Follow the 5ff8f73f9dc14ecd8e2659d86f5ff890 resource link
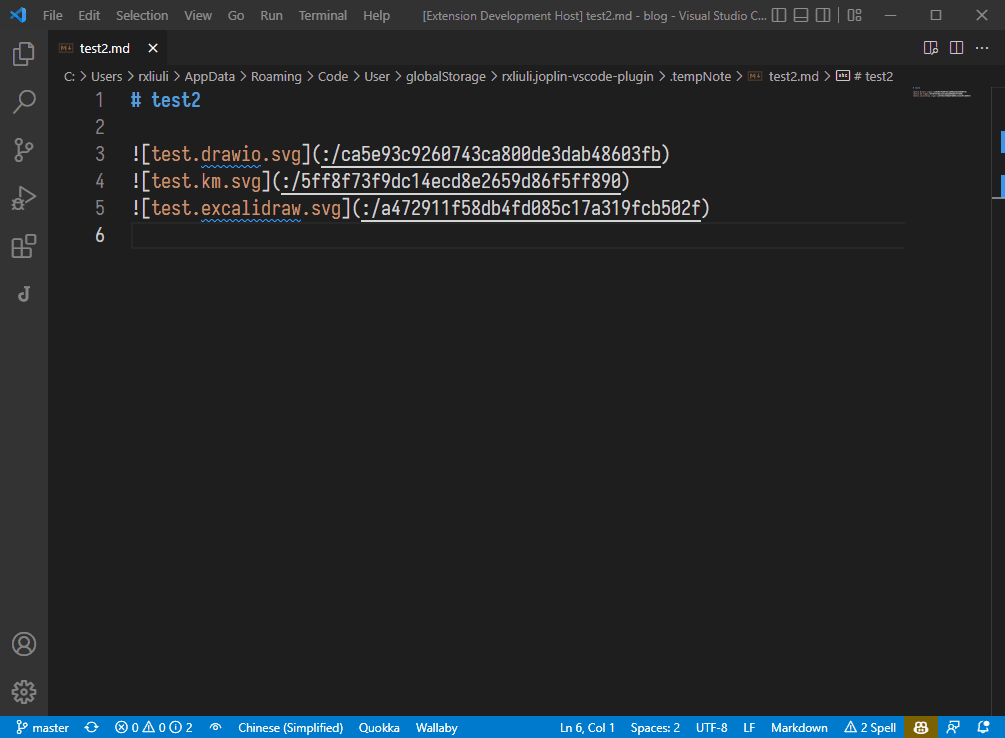Viewport: 1005px width, 738px height. pos(451,181)
